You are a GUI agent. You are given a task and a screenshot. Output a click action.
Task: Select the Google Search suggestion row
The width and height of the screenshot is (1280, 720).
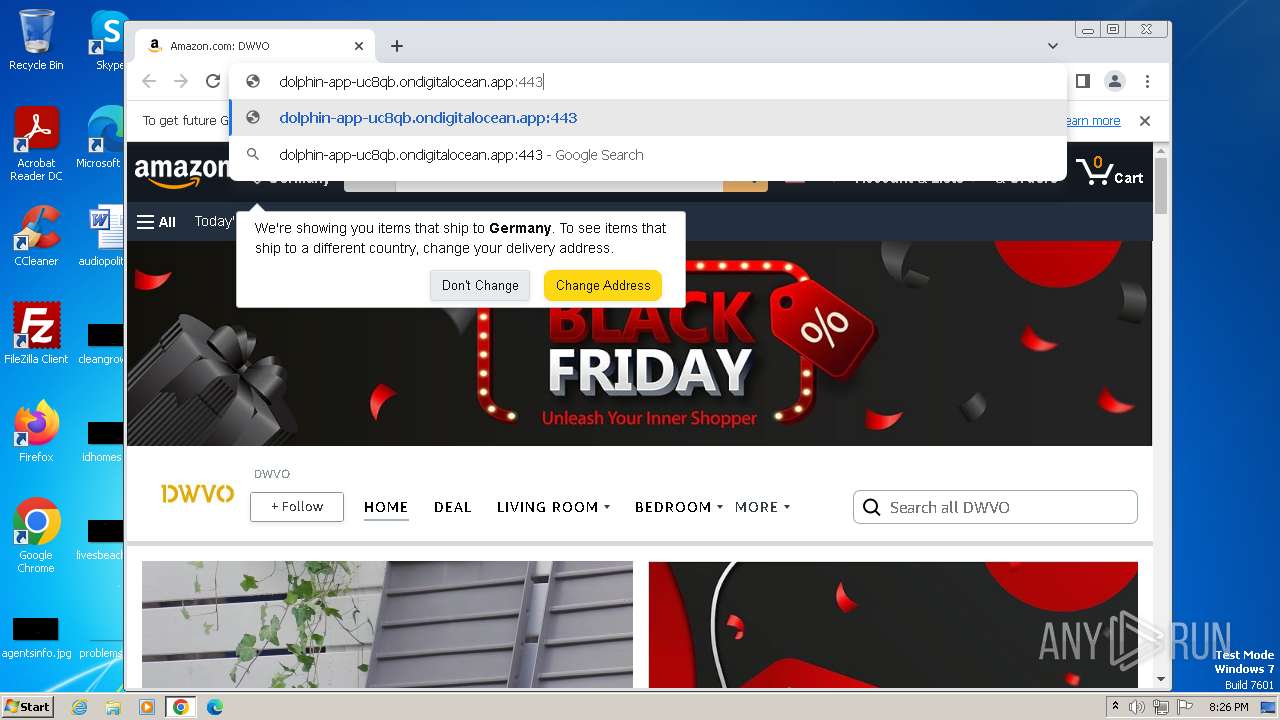coord(648,155)
